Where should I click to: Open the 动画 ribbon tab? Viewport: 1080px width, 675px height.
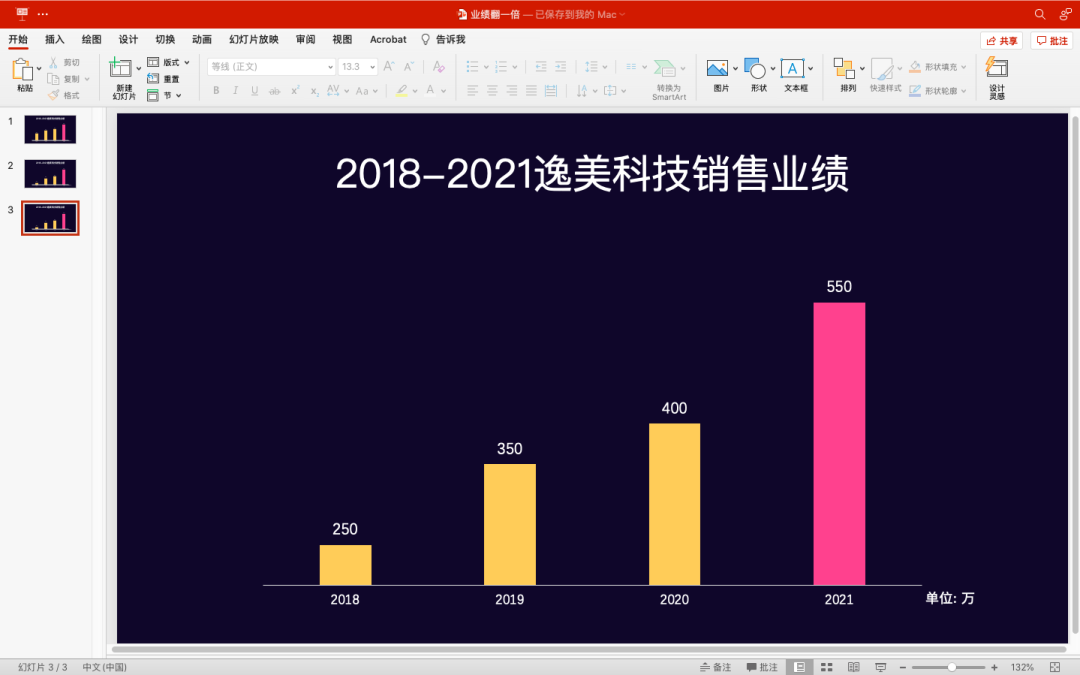click(x=201, y=39)
